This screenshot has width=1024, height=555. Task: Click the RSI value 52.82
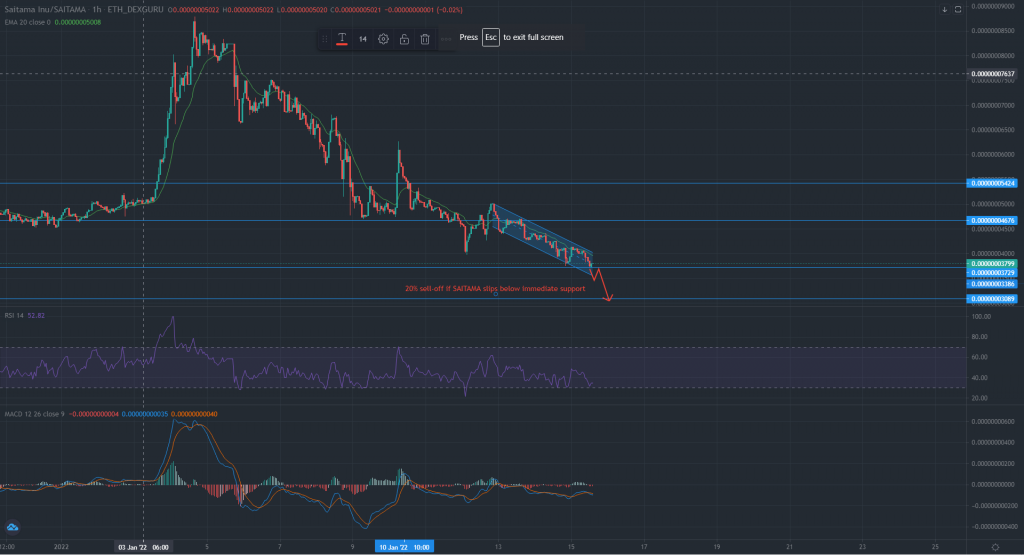36,315
